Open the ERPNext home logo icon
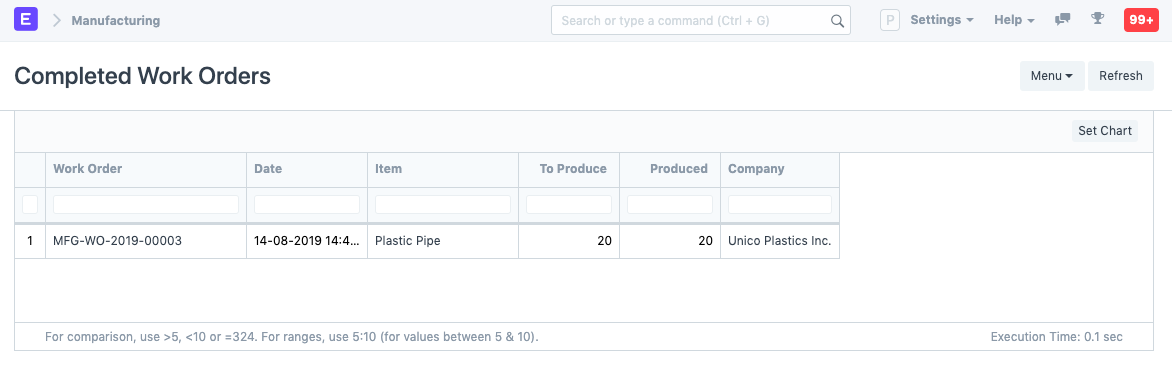Image resolution: width=1172 pixels, height=371 pixels. [26, 20]
